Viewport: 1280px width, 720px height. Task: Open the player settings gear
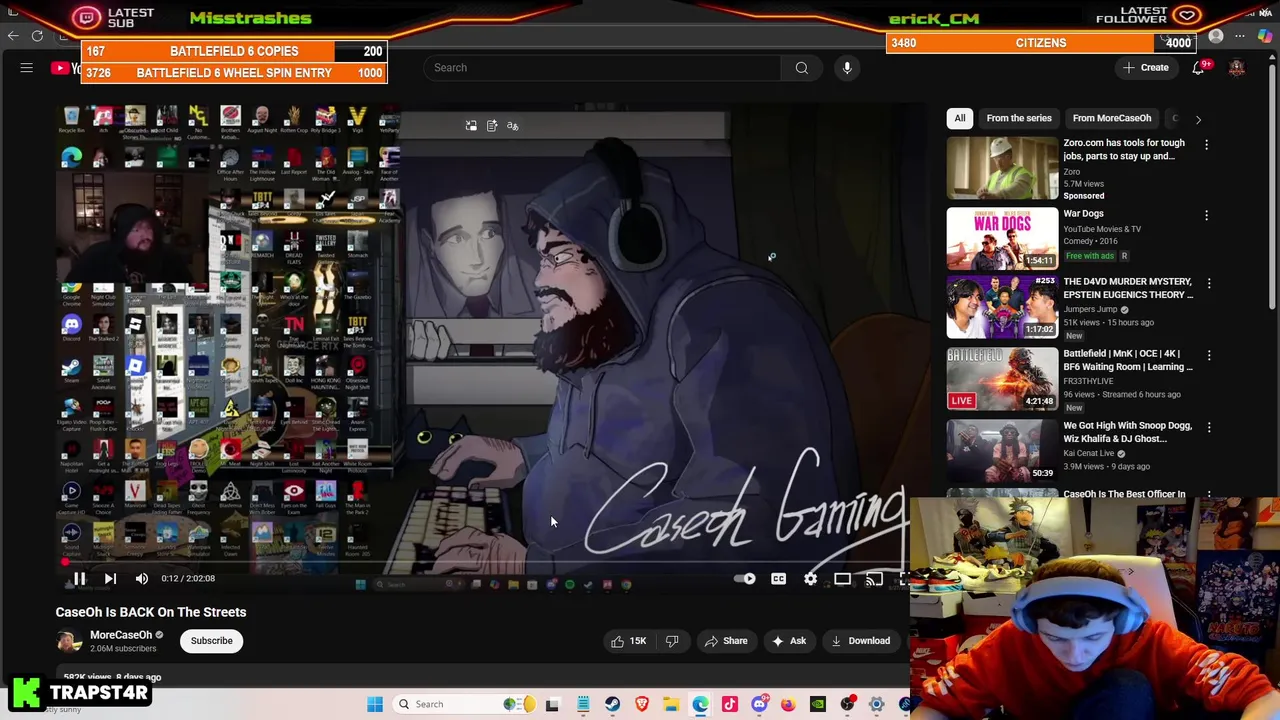coord(811,578)
